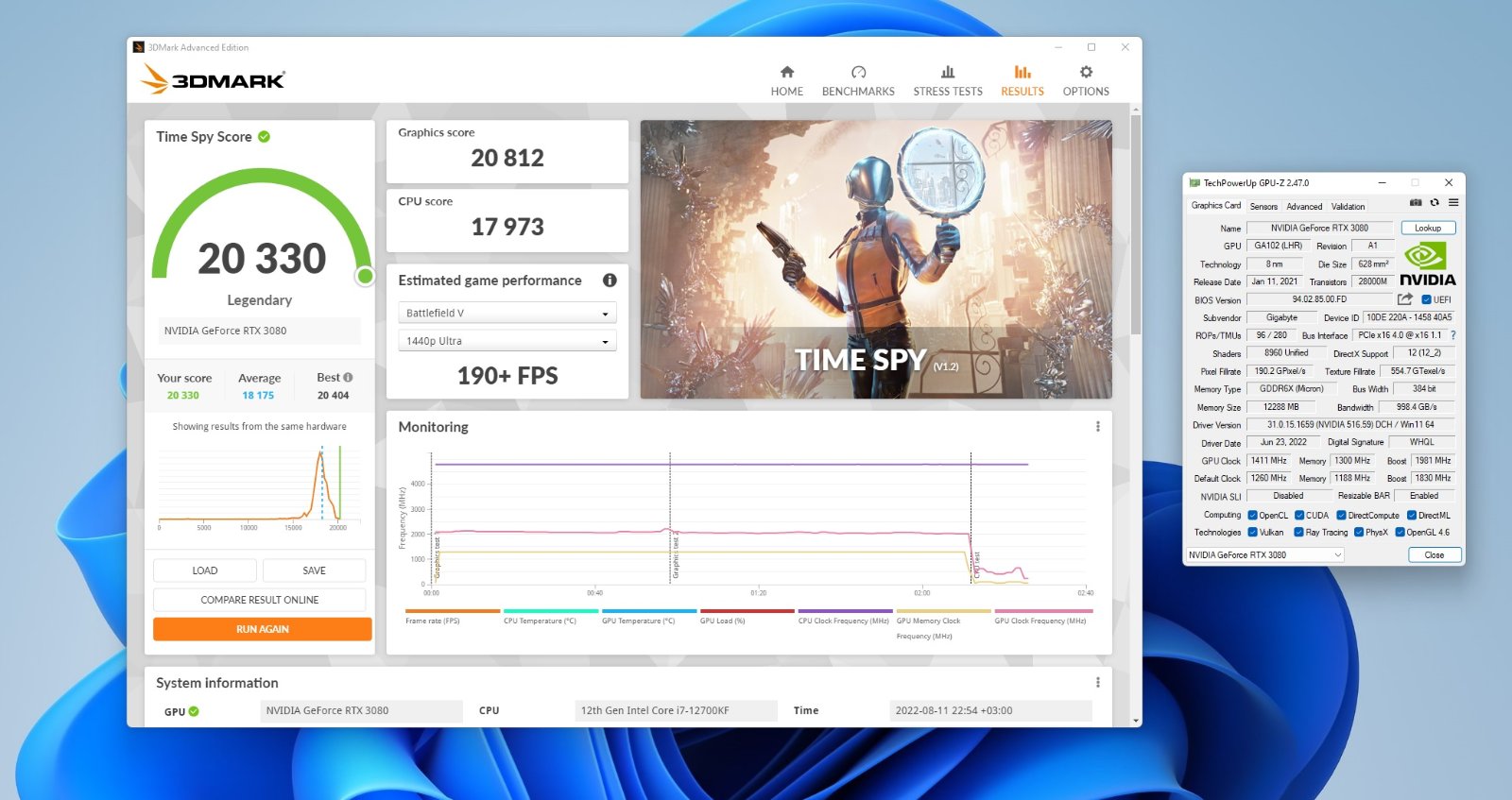Take a GPU-Z screenshot with camera icon
Screen dimensions: 1512x800
(x=1416, y=203)
